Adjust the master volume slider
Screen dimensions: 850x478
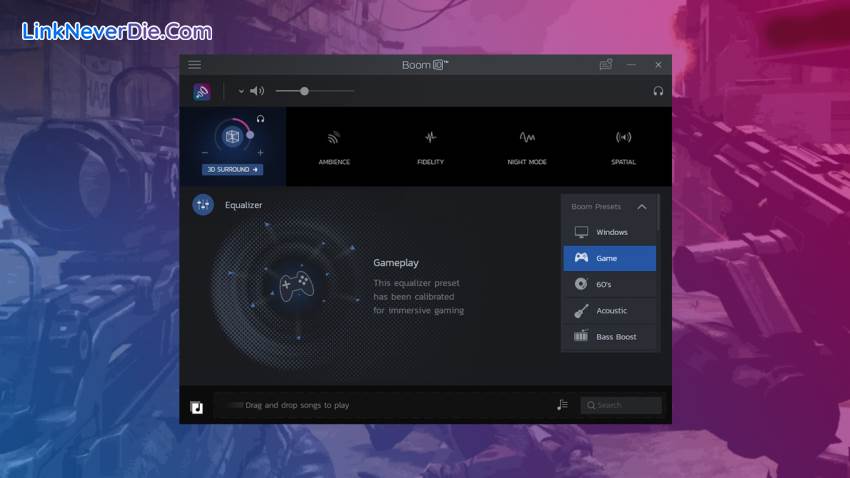pos(304,91)
